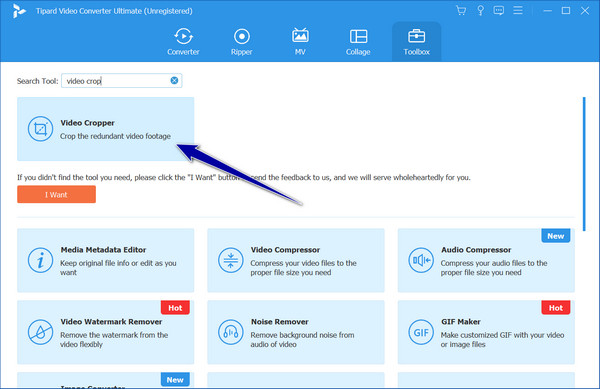Click the vertical scrollbar of tool list
The image size is (600, 389).
click(584, 164)
